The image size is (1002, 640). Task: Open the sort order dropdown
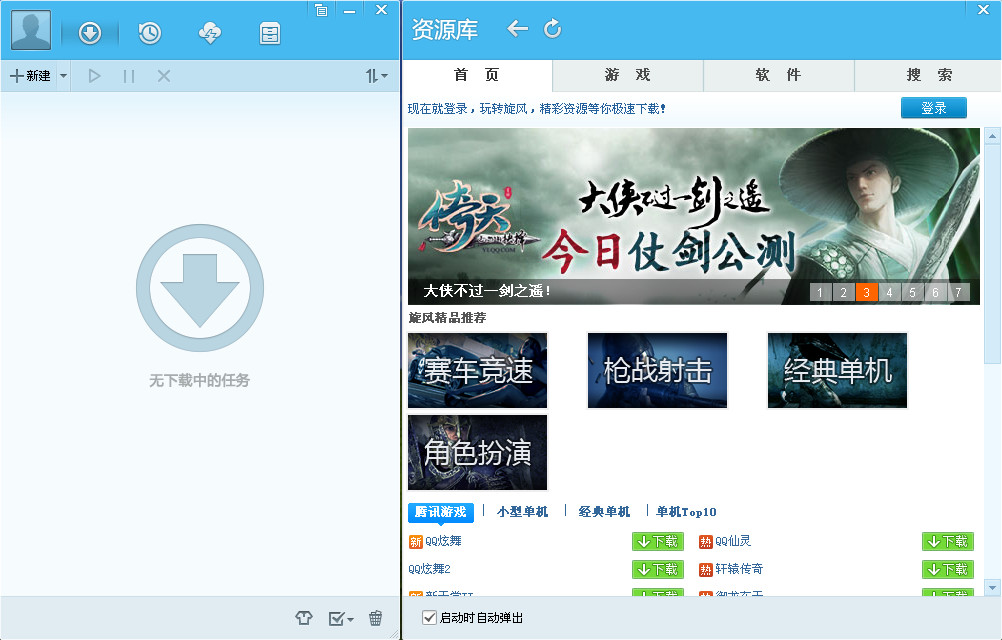pos(376,76)
